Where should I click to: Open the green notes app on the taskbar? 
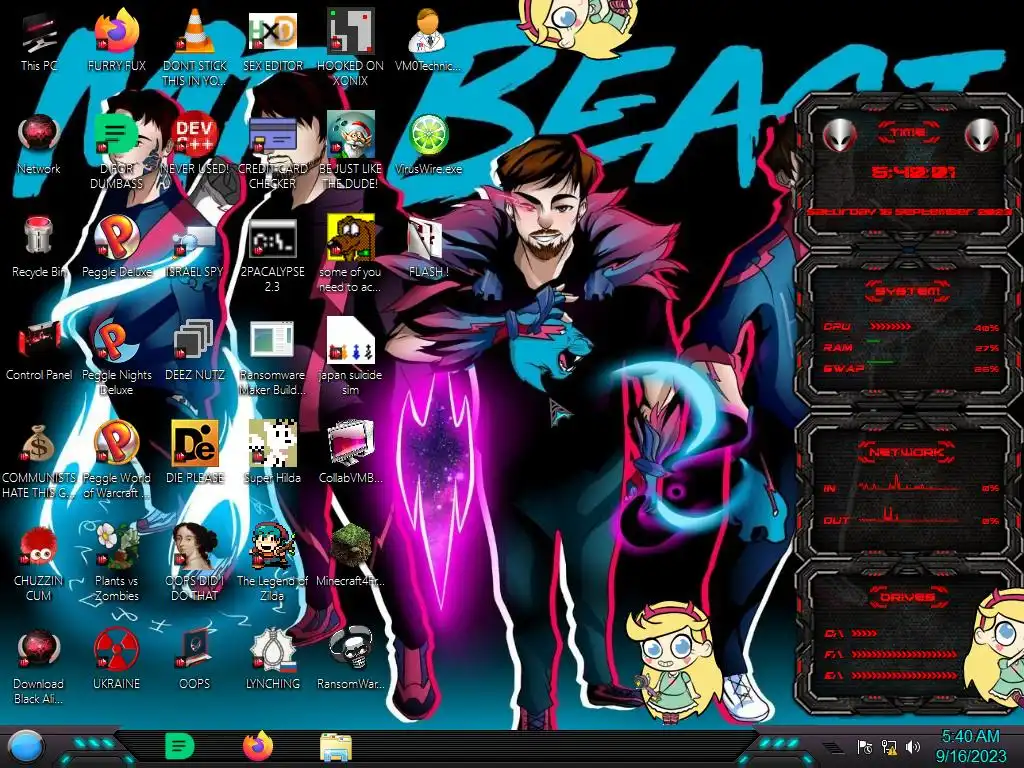tap(180, 746)
